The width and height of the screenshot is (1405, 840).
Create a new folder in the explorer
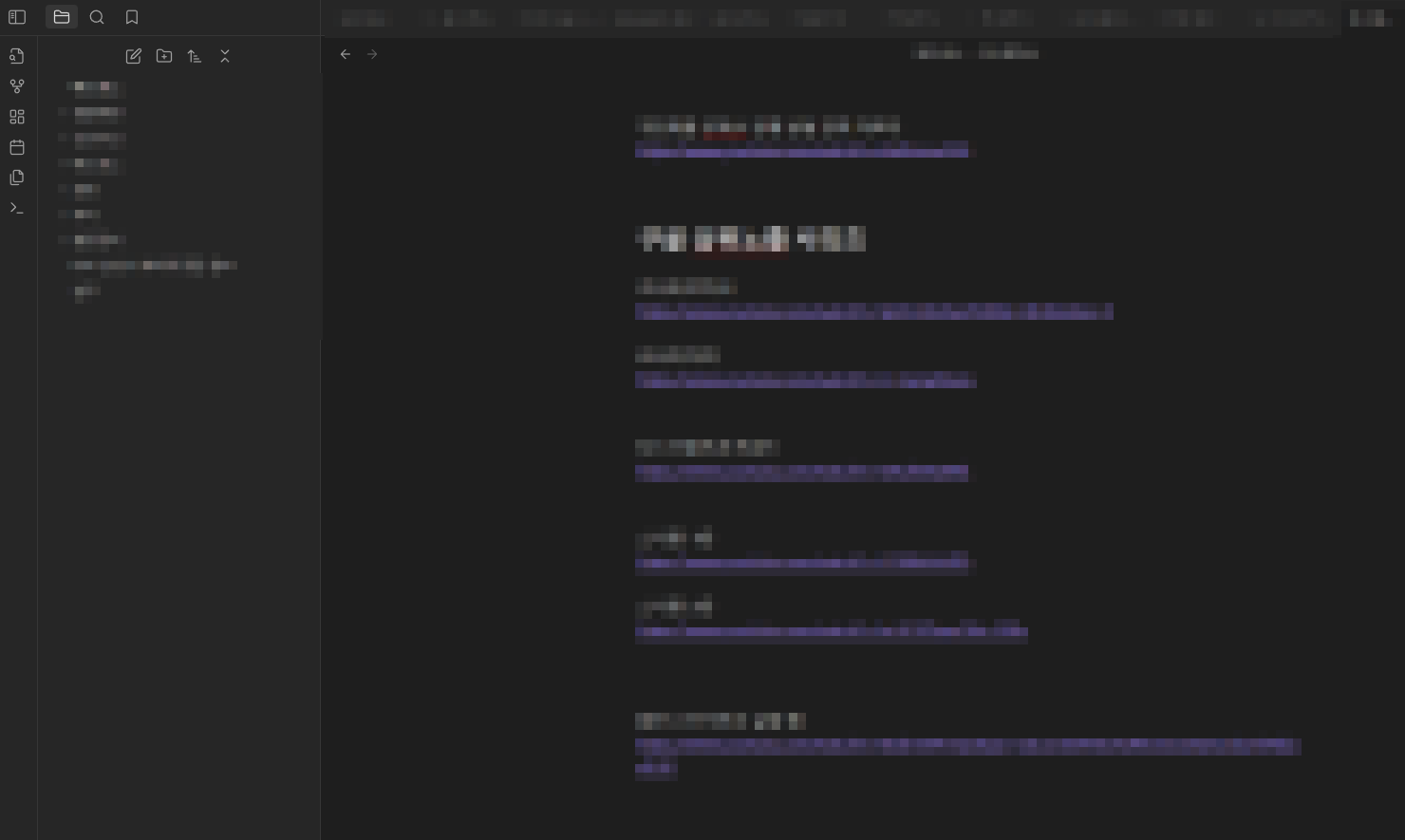(x=164, y=56)
